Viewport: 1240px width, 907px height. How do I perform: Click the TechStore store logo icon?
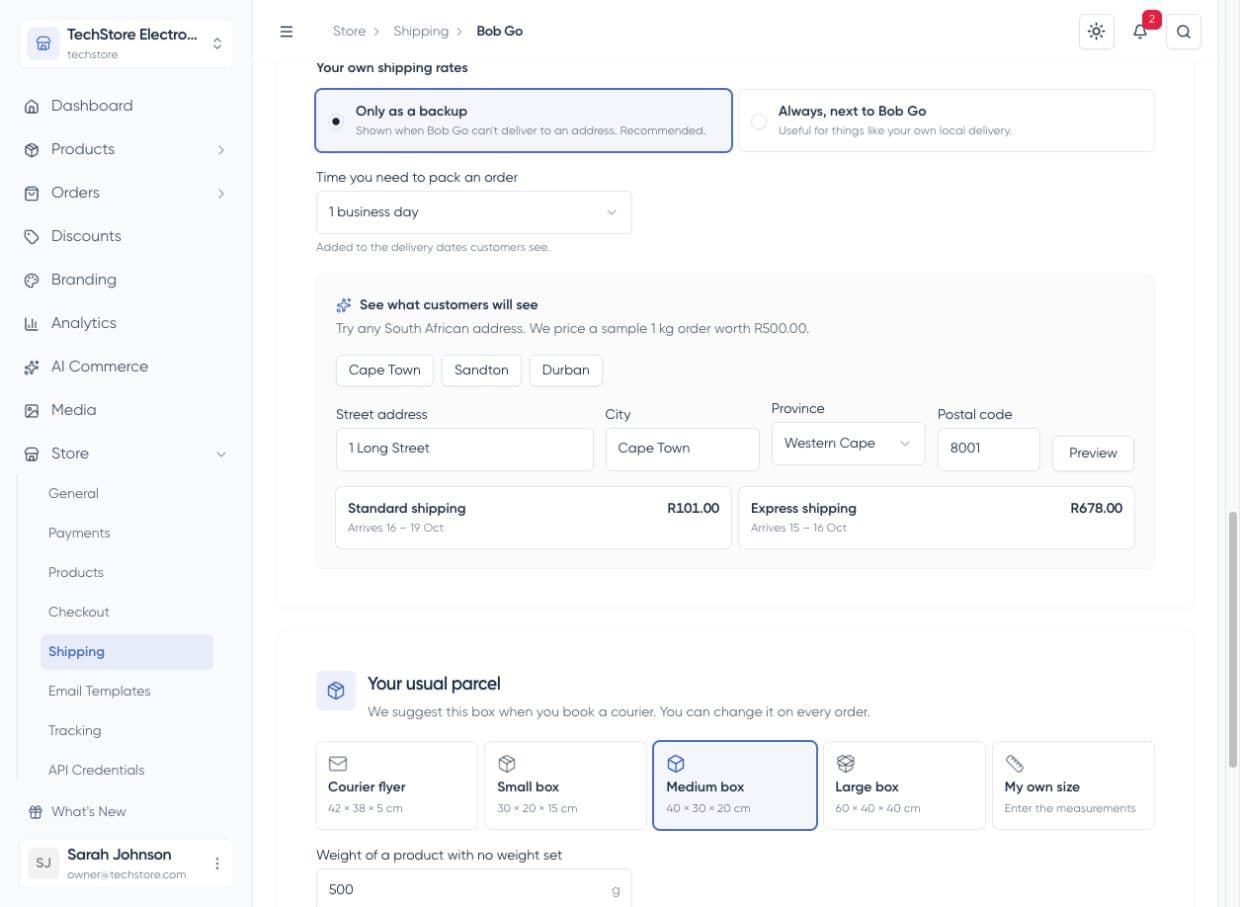click(x=43, y=44)
